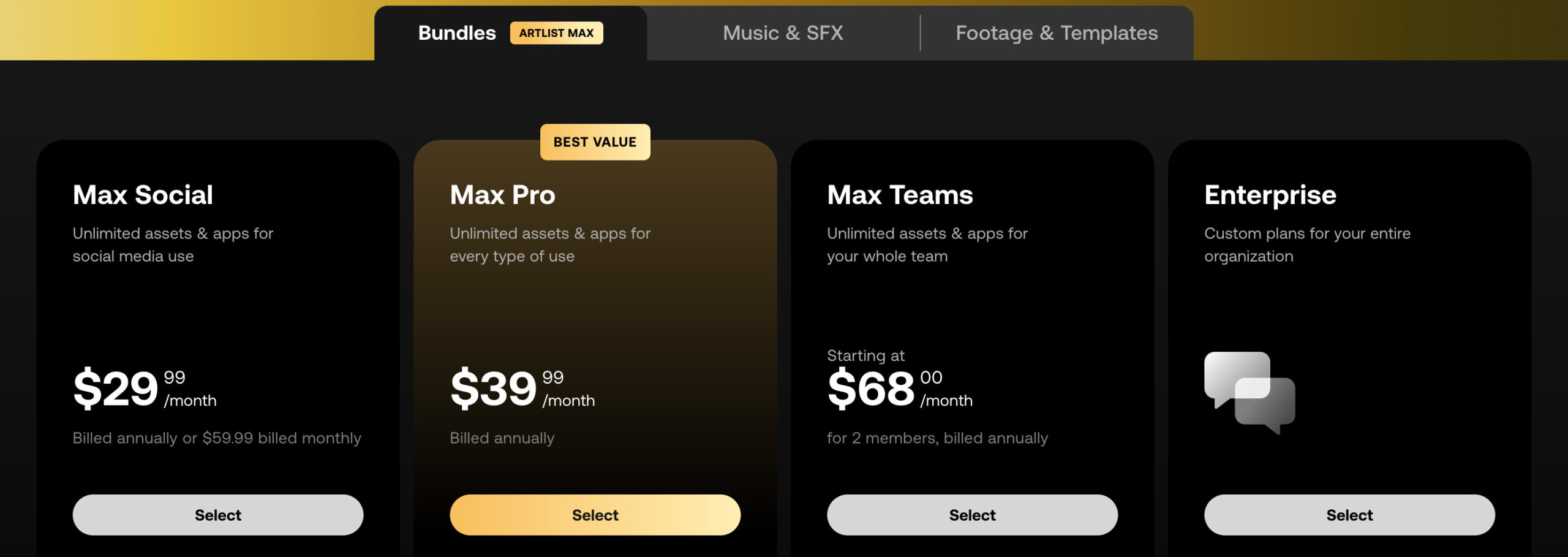Switch to Footage & Templates tab

(1057, 33)
